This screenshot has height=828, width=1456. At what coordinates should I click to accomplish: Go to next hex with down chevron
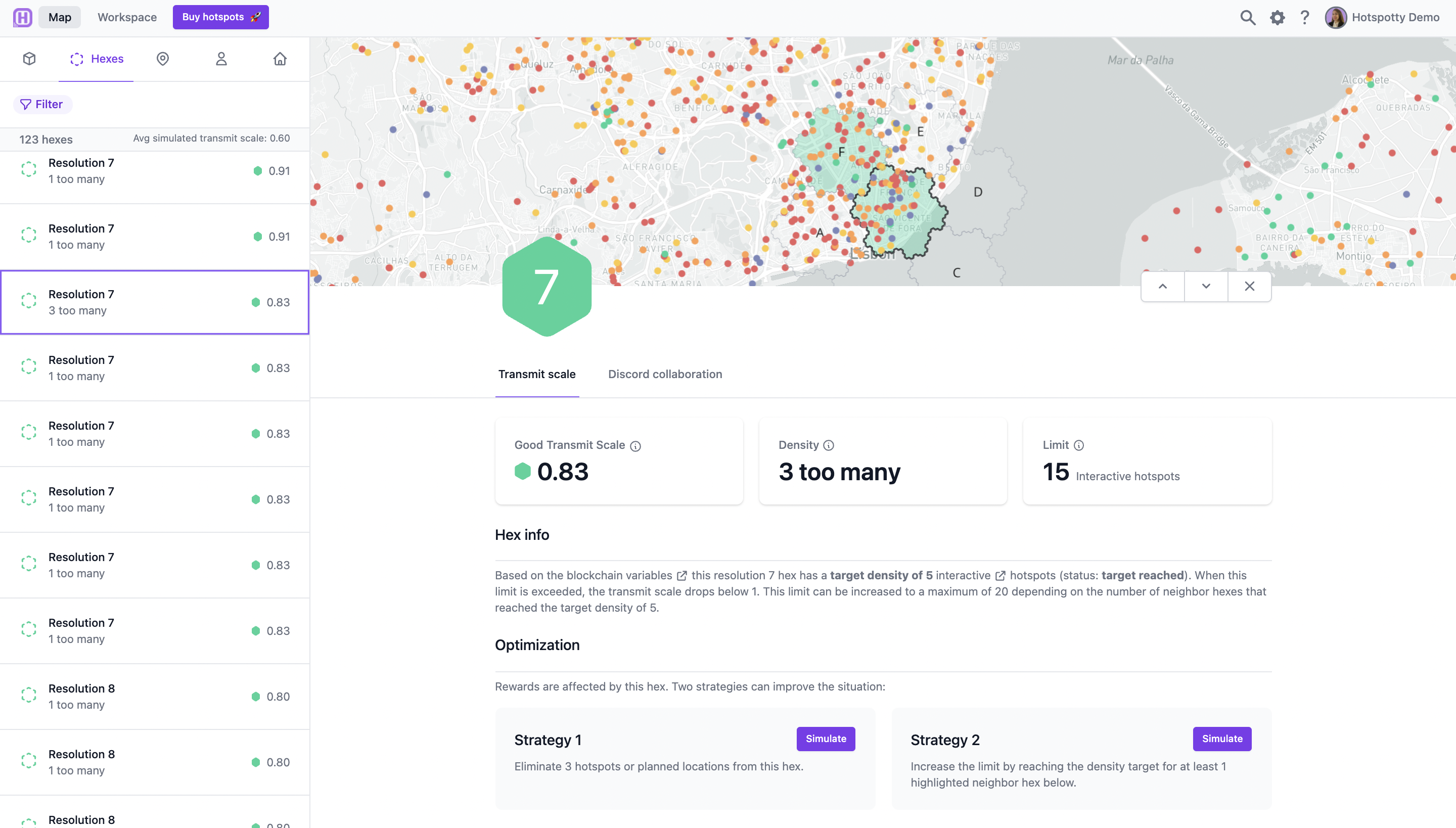(x=1206, y=286)
